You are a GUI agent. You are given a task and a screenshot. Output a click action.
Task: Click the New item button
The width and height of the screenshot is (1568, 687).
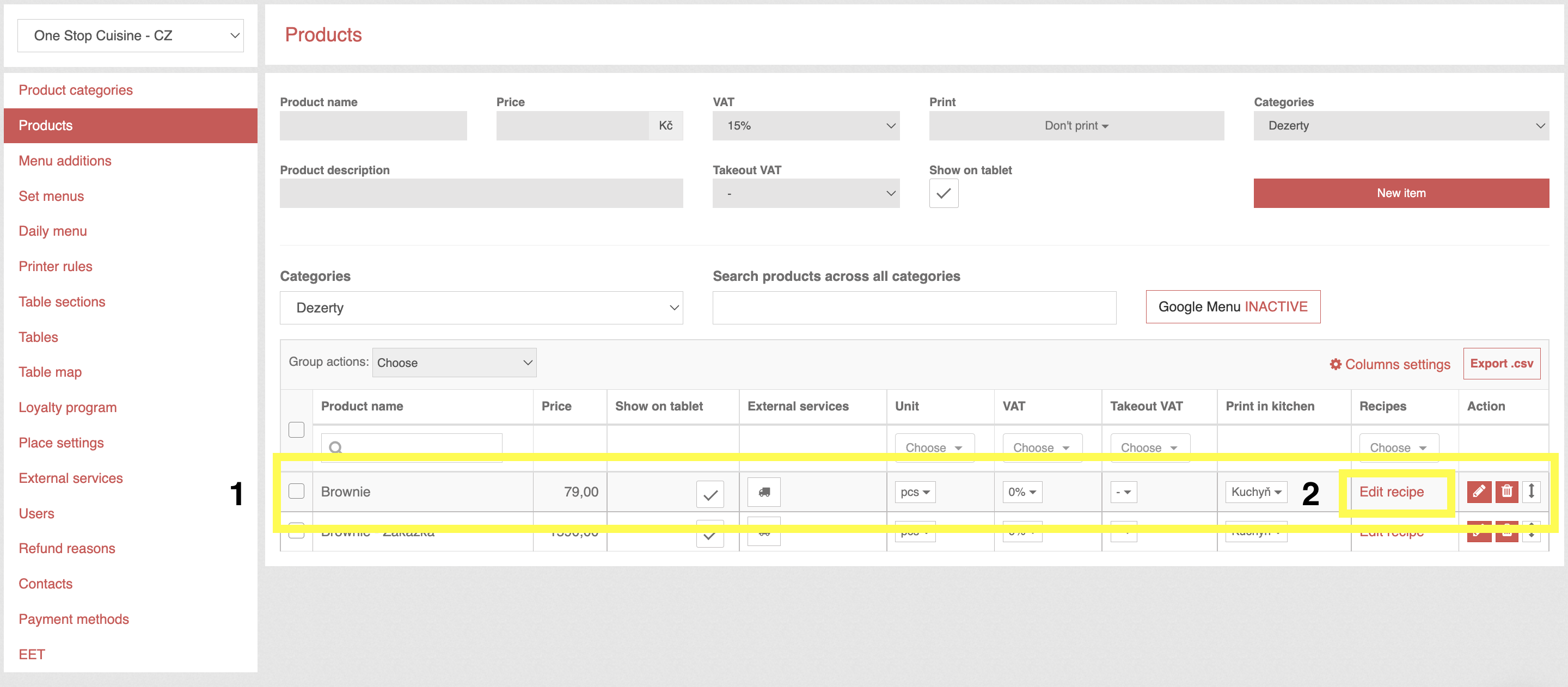point(1401,193)
